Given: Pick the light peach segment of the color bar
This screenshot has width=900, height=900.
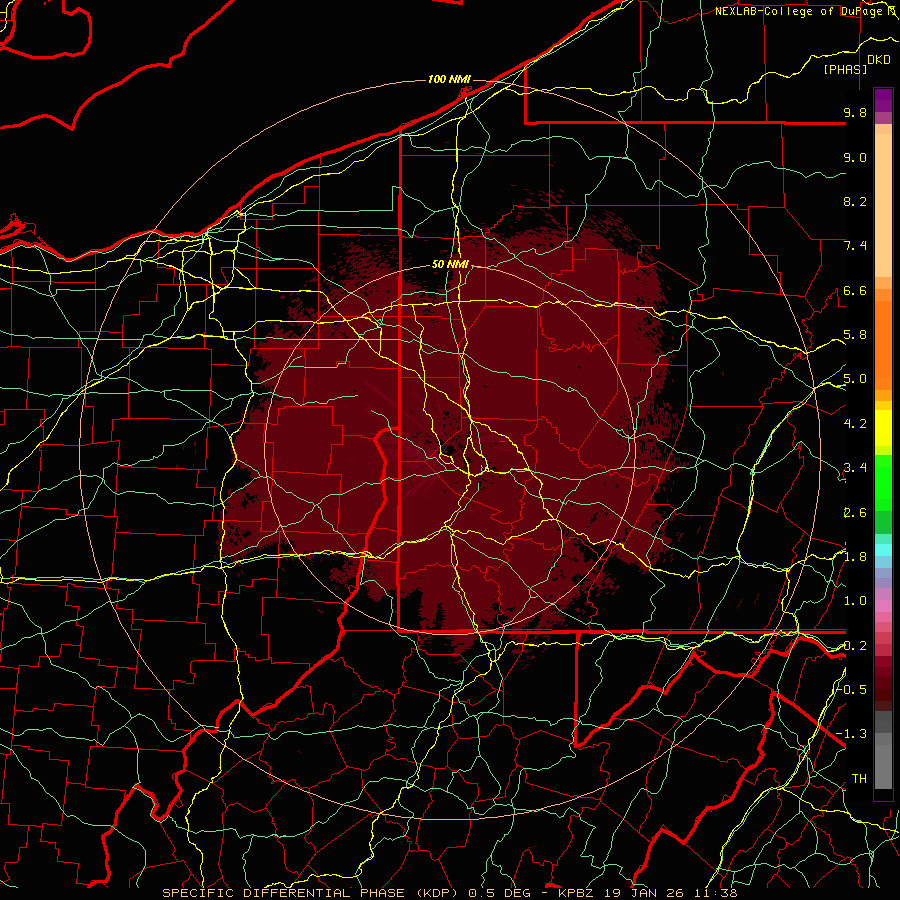Looking at the screenshot, I should coord(883,205).
